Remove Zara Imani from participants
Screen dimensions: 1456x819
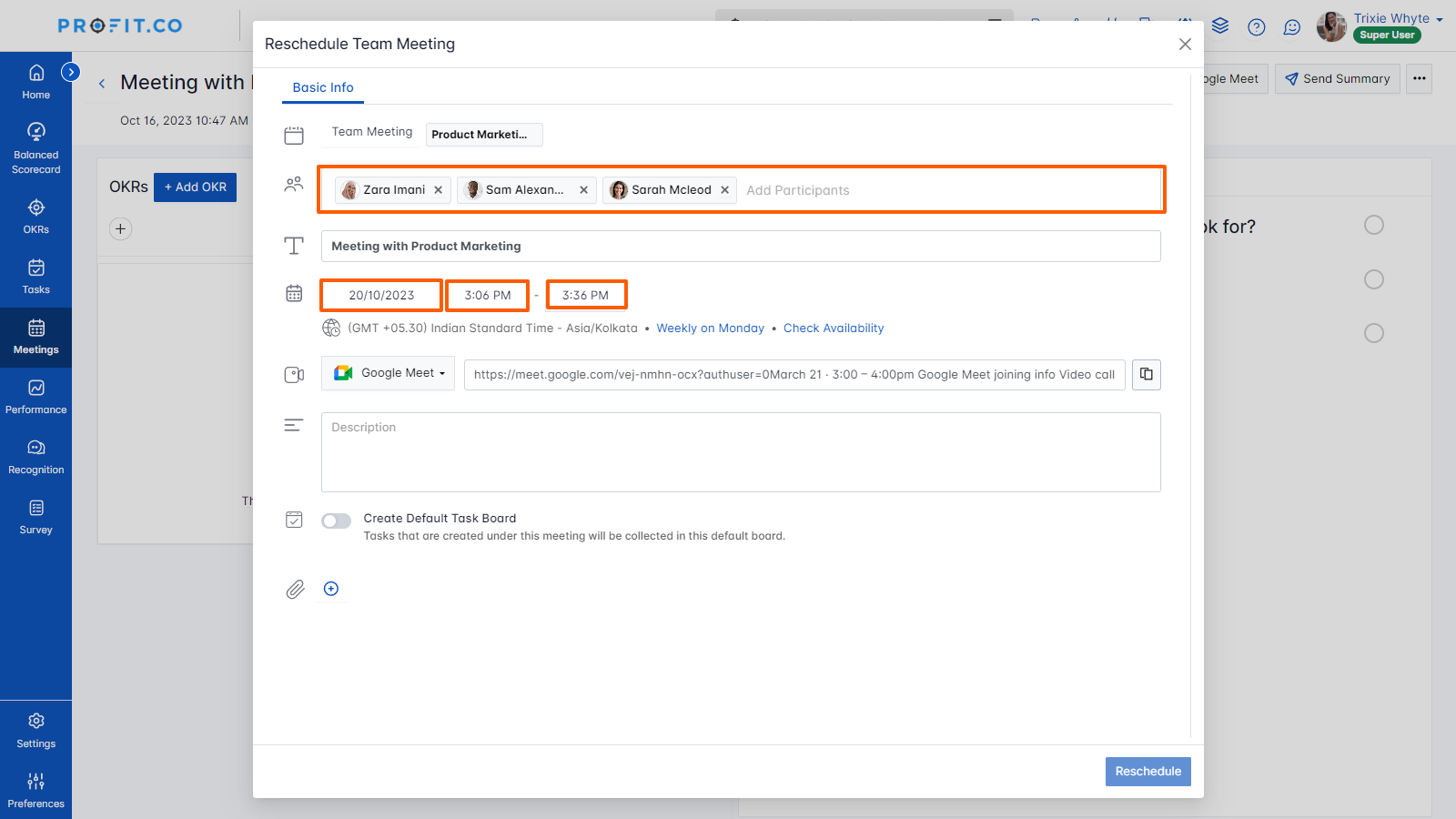click(439, 190)
